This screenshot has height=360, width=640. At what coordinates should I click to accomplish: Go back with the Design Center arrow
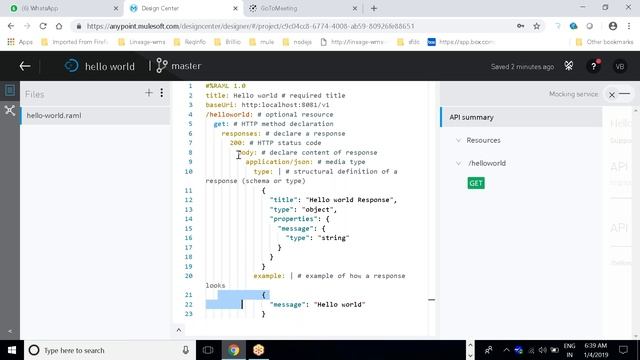coord(25,66)
